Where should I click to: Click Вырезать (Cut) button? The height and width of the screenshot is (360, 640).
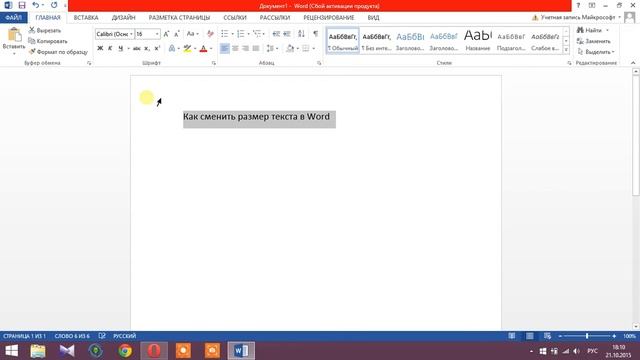[x=45, y=30]
